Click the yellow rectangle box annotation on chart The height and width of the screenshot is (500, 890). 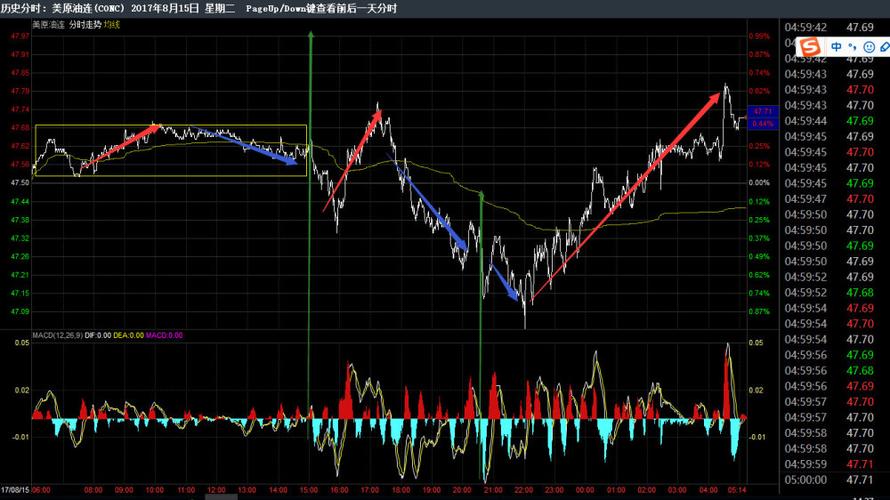(x=170, y=126)
